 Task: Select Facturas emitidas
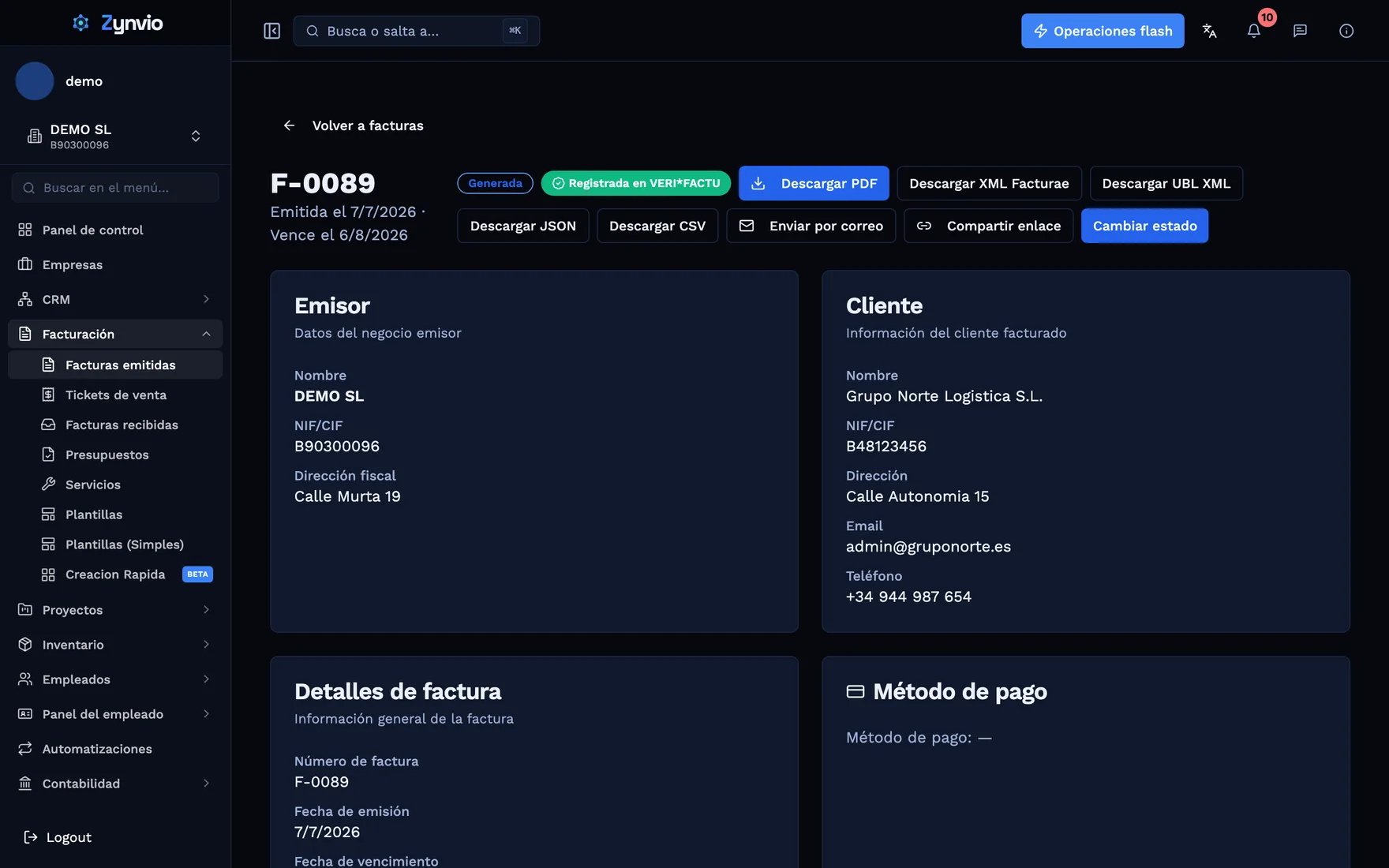tap(115, 365)
